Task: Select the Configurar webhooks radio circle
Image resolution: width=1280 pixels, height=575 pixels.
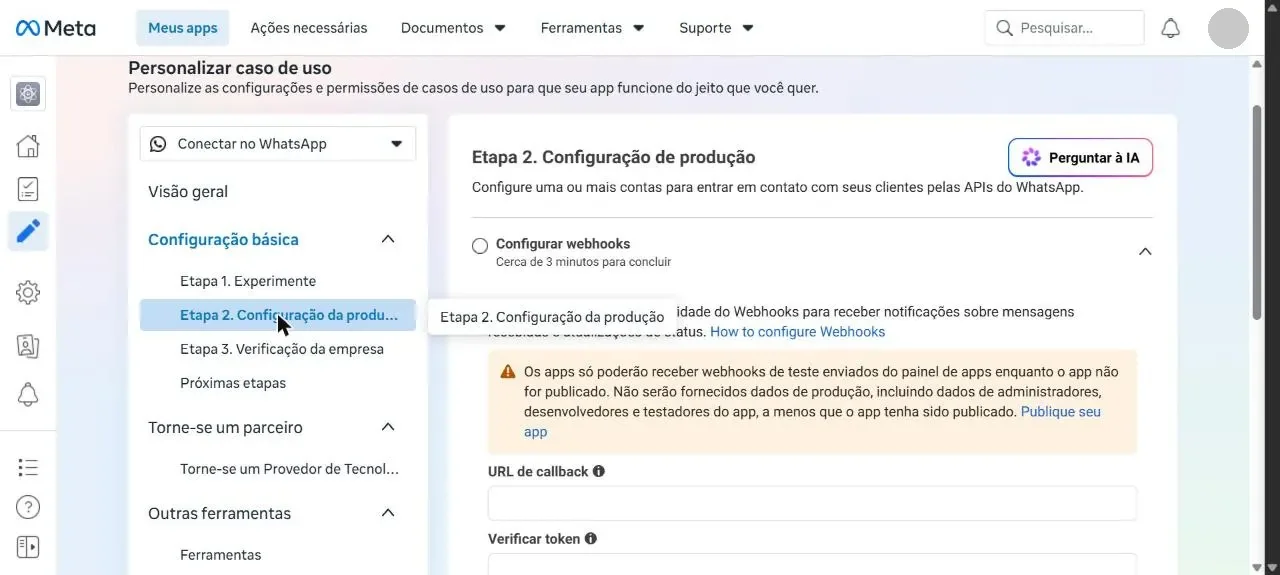Action: (480, 246)
